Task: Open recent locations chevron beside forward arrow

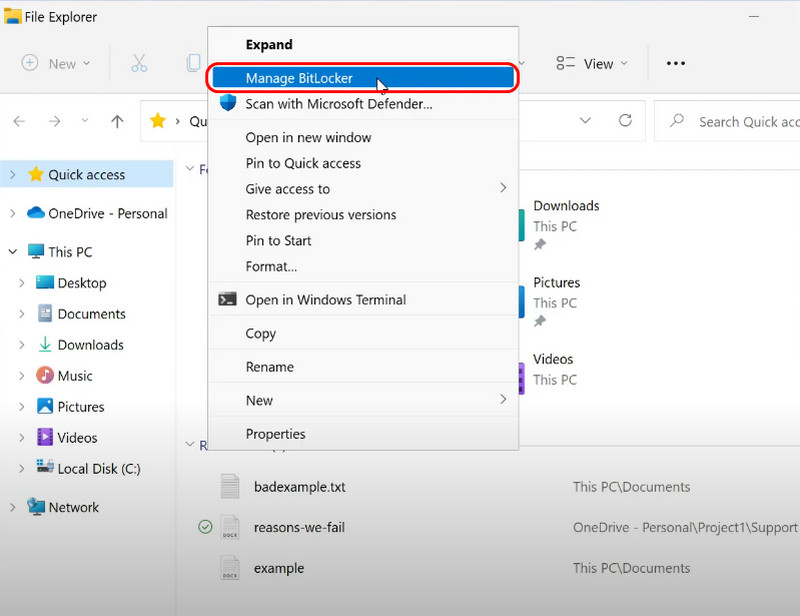Action: [x=85, y=120]
